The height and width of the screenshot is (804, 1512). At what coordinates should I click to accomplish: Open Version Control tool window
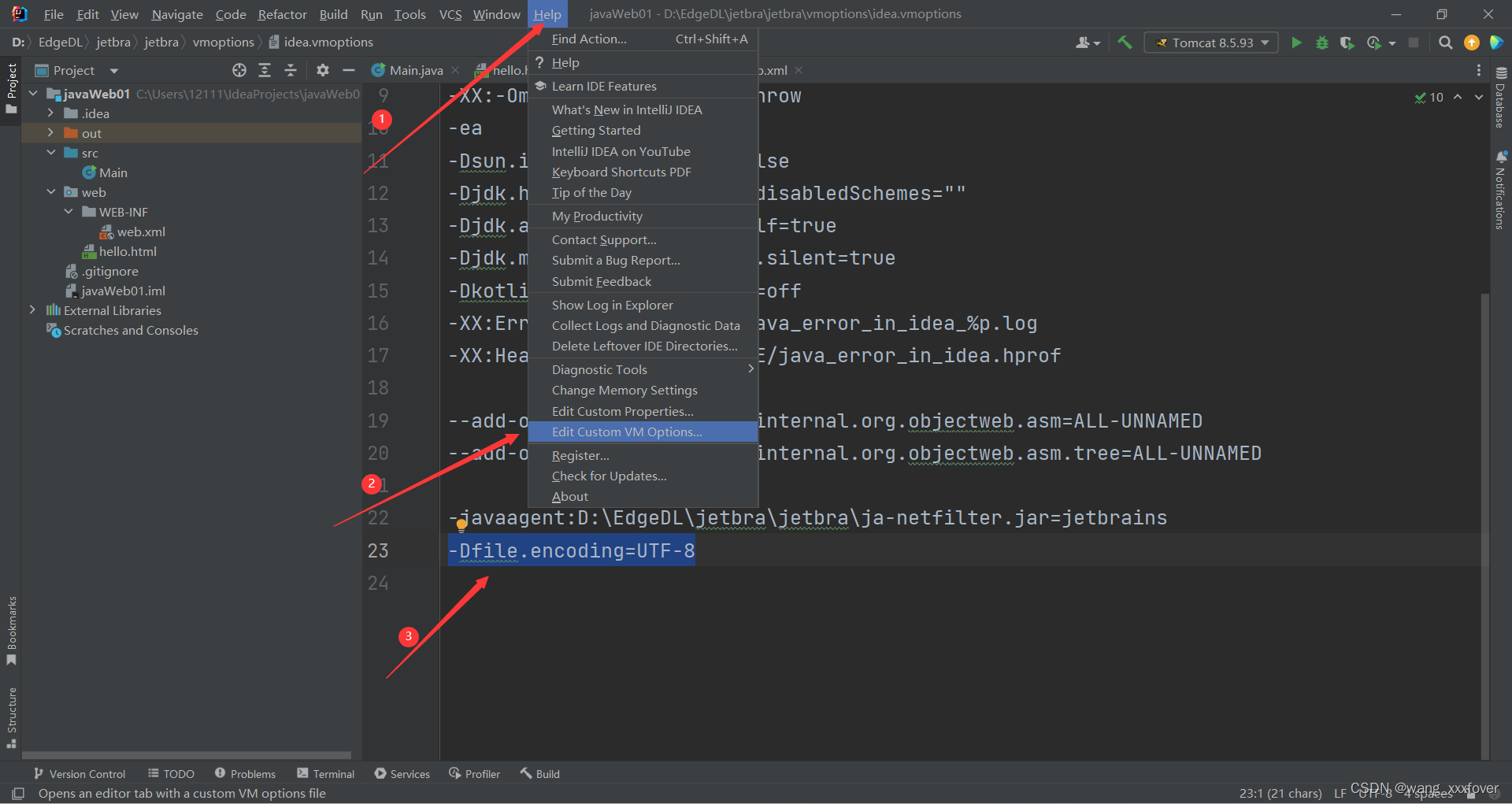click(80, 774)
